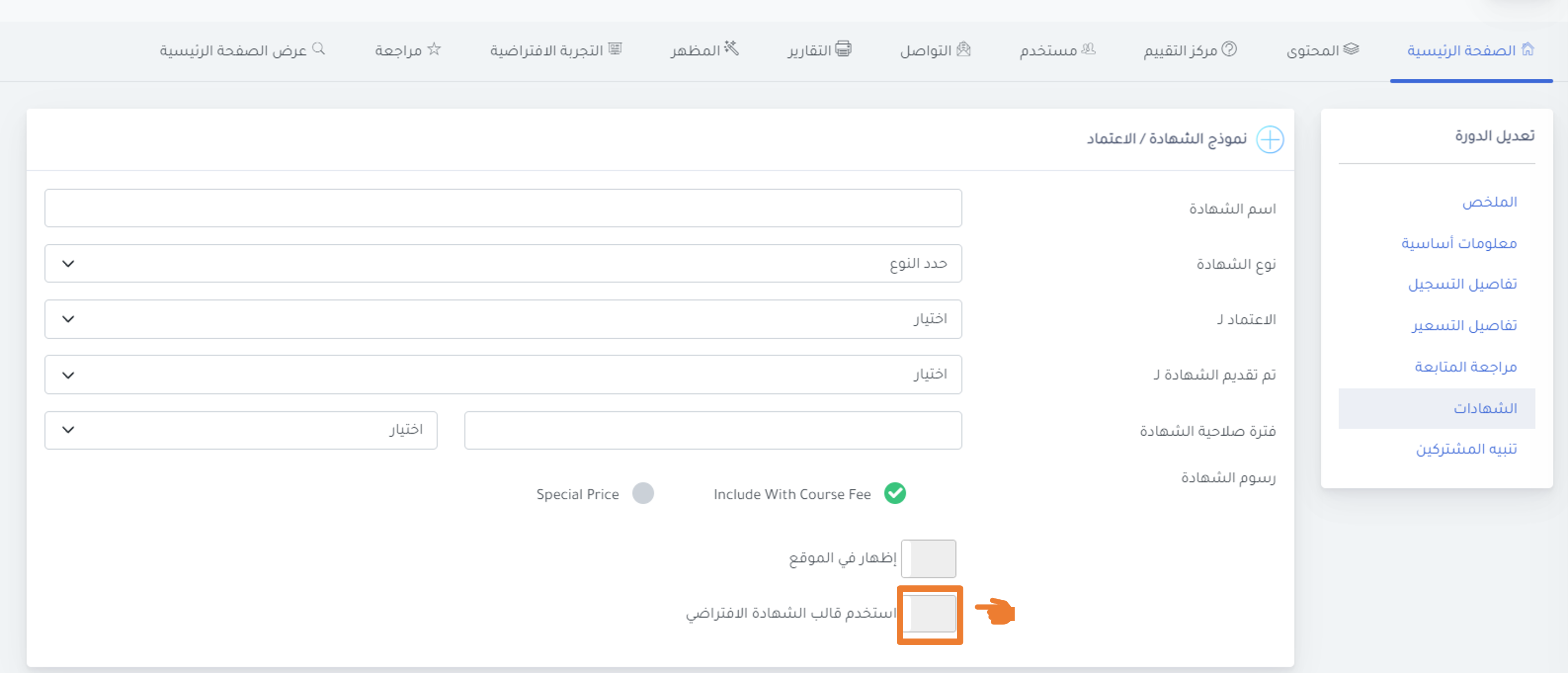This screenshot has height=673, width=1568.
Task: Enable استخدم قالب الشهادة الافتراضي toggle
Action: coord(929,614)
